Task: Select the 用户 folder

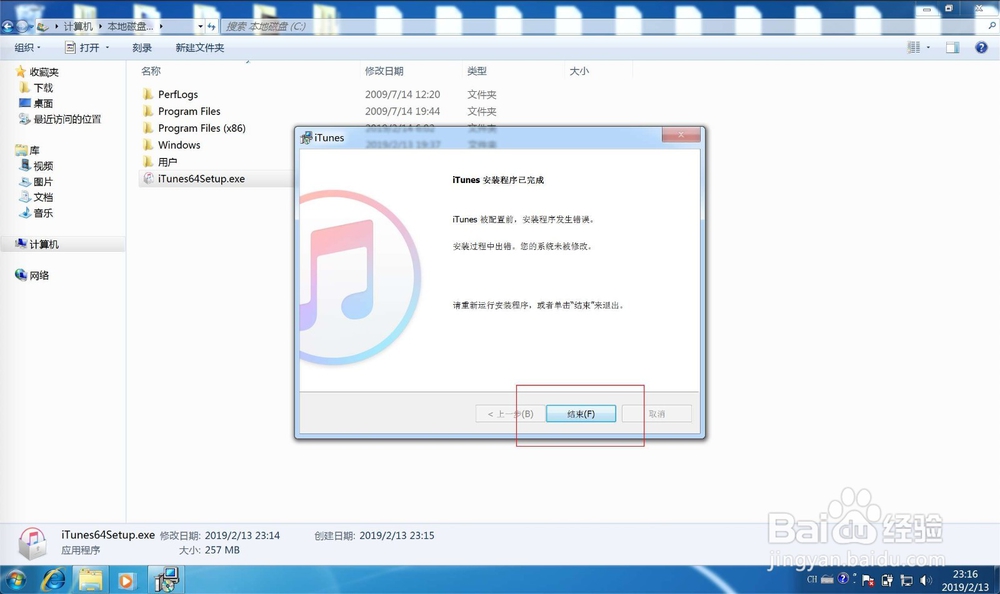Action: coord(168,162)
